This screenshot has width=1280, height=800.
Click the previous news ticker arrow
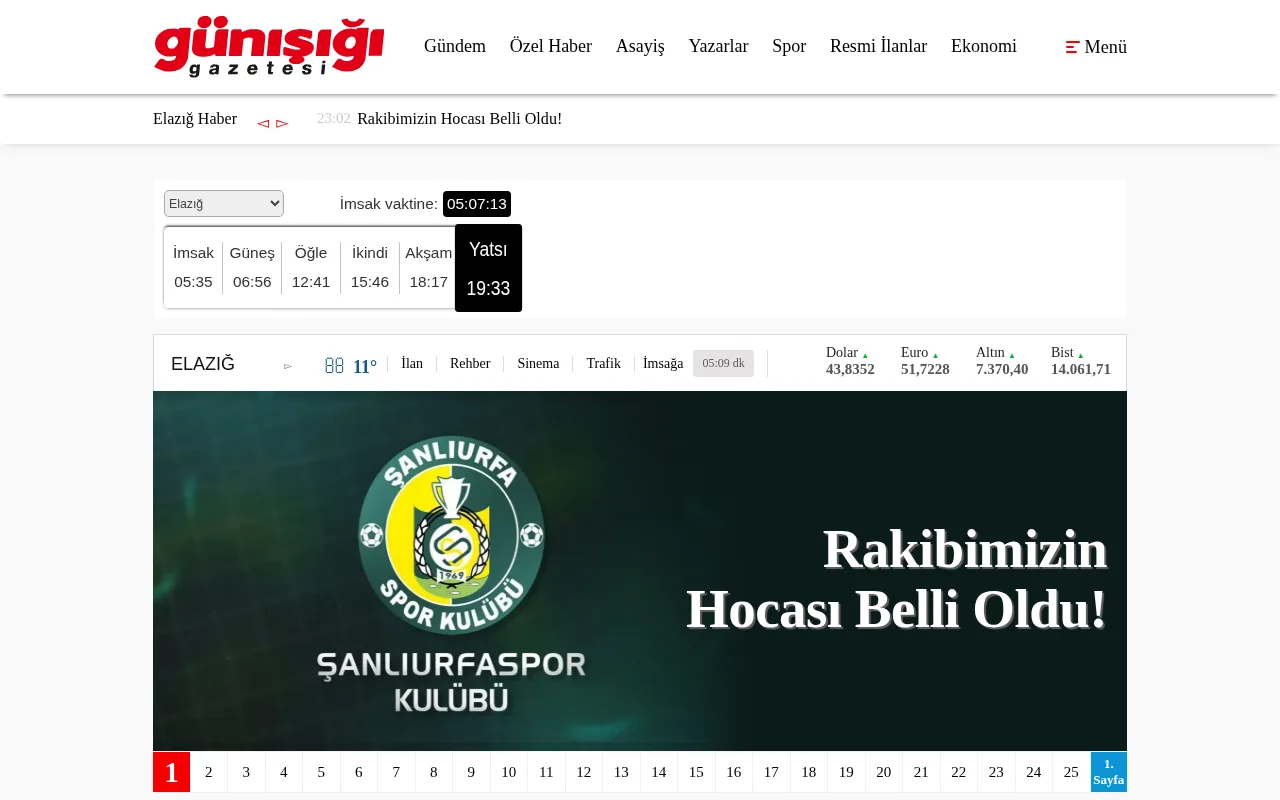coord(263,122)
